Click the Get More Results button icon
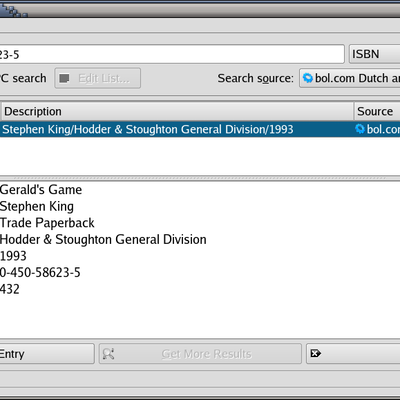400x400 pixels. tap(108, 354)
